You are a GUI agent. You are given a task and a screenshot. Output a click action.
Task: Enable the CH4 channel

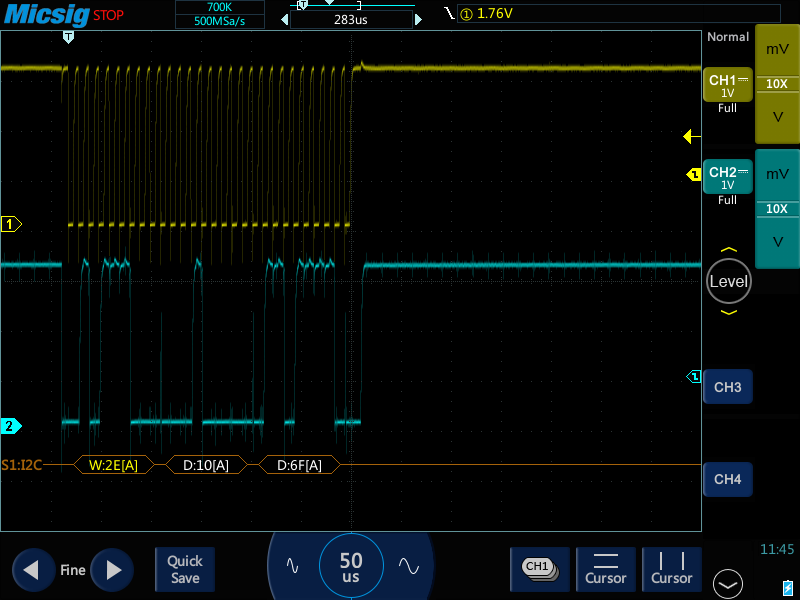[728, 479]
